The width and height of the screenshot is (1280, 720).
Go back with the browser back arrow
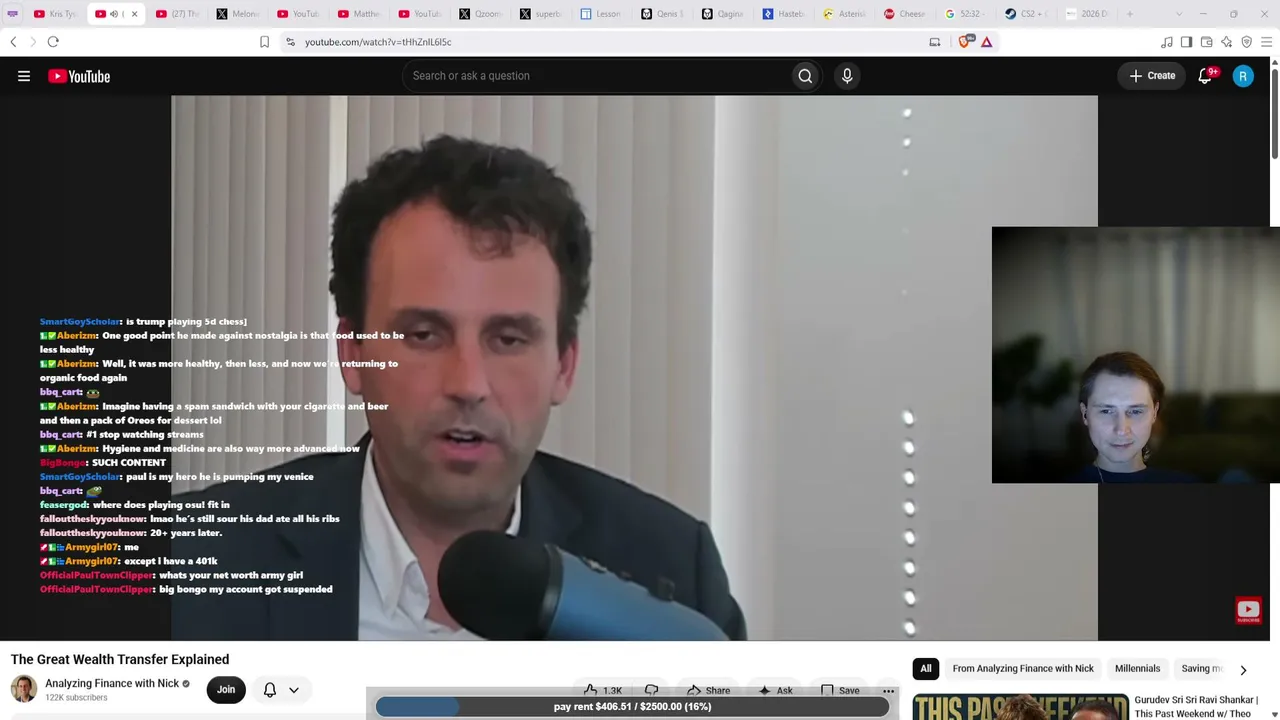[13, 42]
